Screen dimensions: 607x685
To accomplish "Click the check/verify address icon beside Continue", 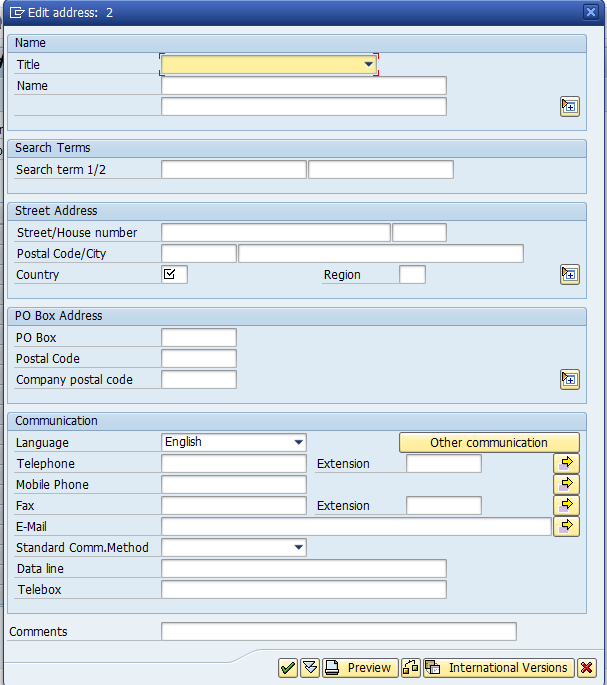I will 309,668.
